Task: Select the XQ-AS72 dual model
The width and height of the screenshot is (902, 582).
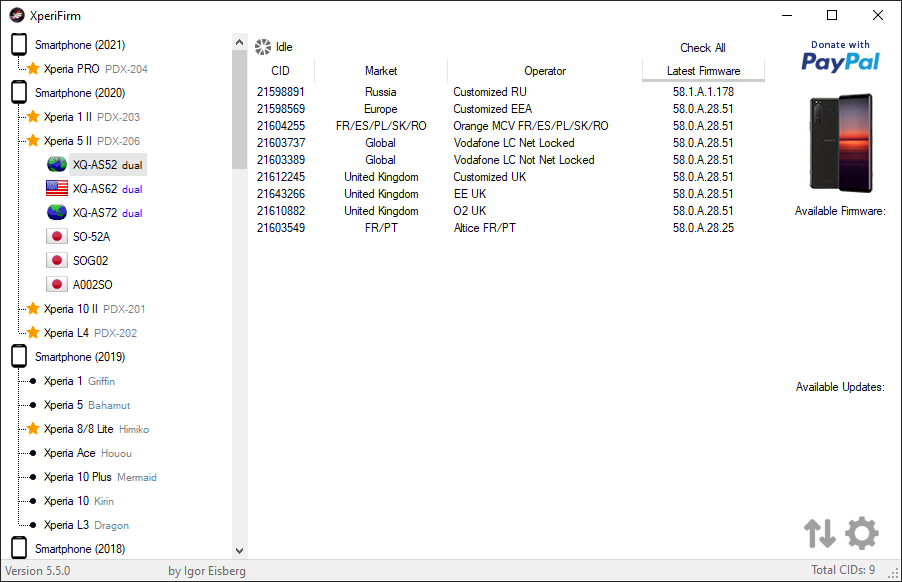Action: [x=108, y=213]
